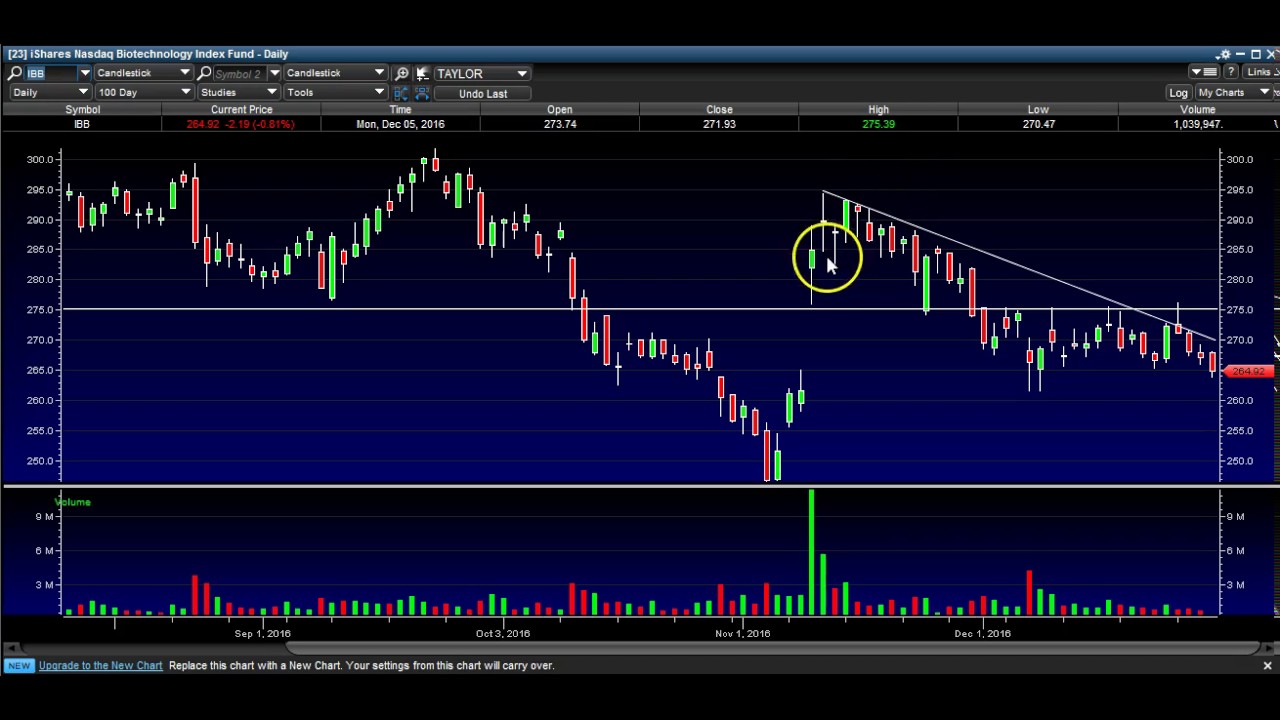
Task: Open the second Candlestick chart type dropdown
Action: (x=335, y=73)
